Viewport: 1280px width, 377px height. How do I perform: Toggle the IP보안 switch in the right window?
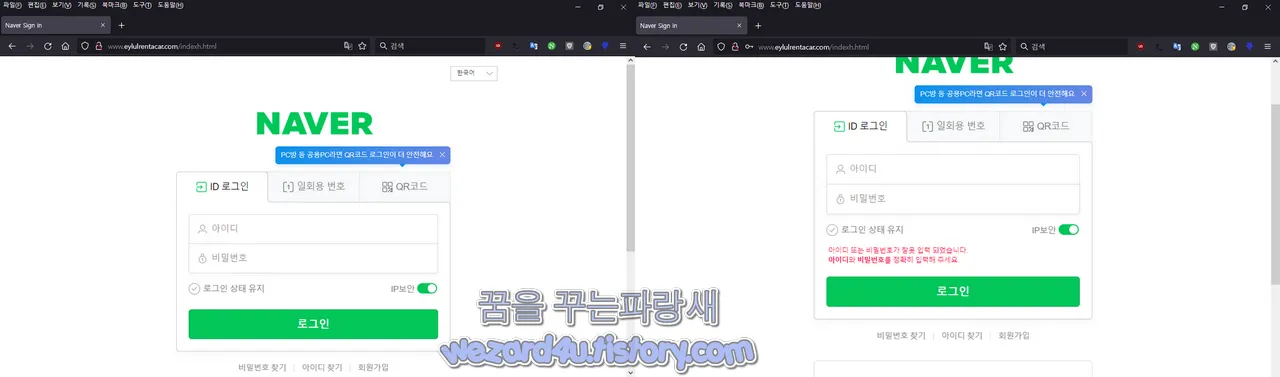(x=1069, y=229)
